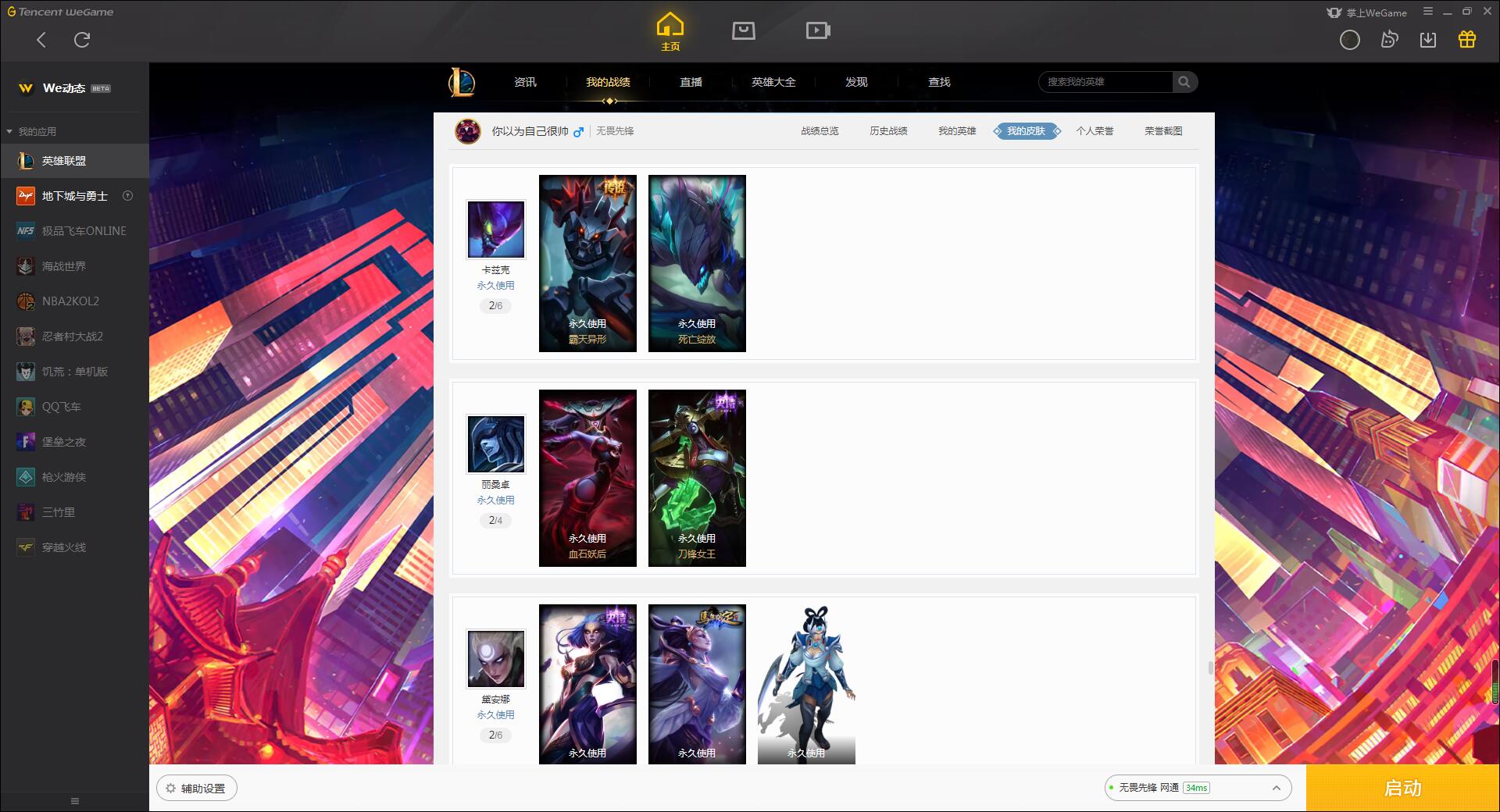Click the 34ms latency indicator
The image size is (1500, 812).
[1196, 789]
